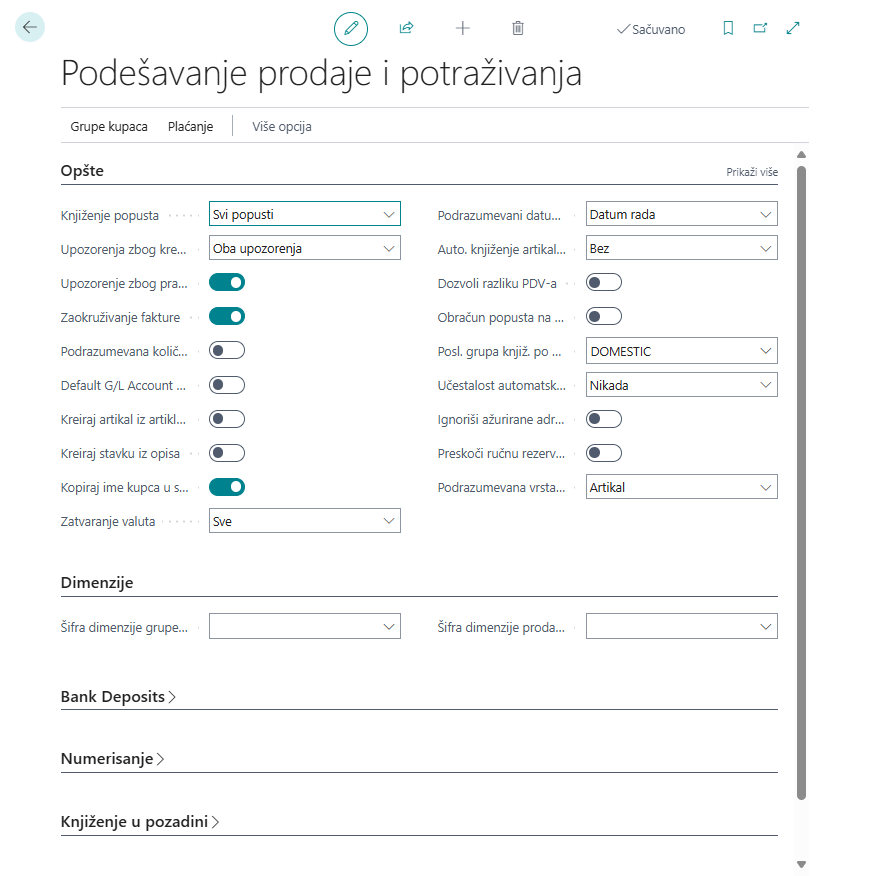Switch to the Grupe kupaca menu item
The height and width of the screenshot is (876, 871).
[107, 126]
